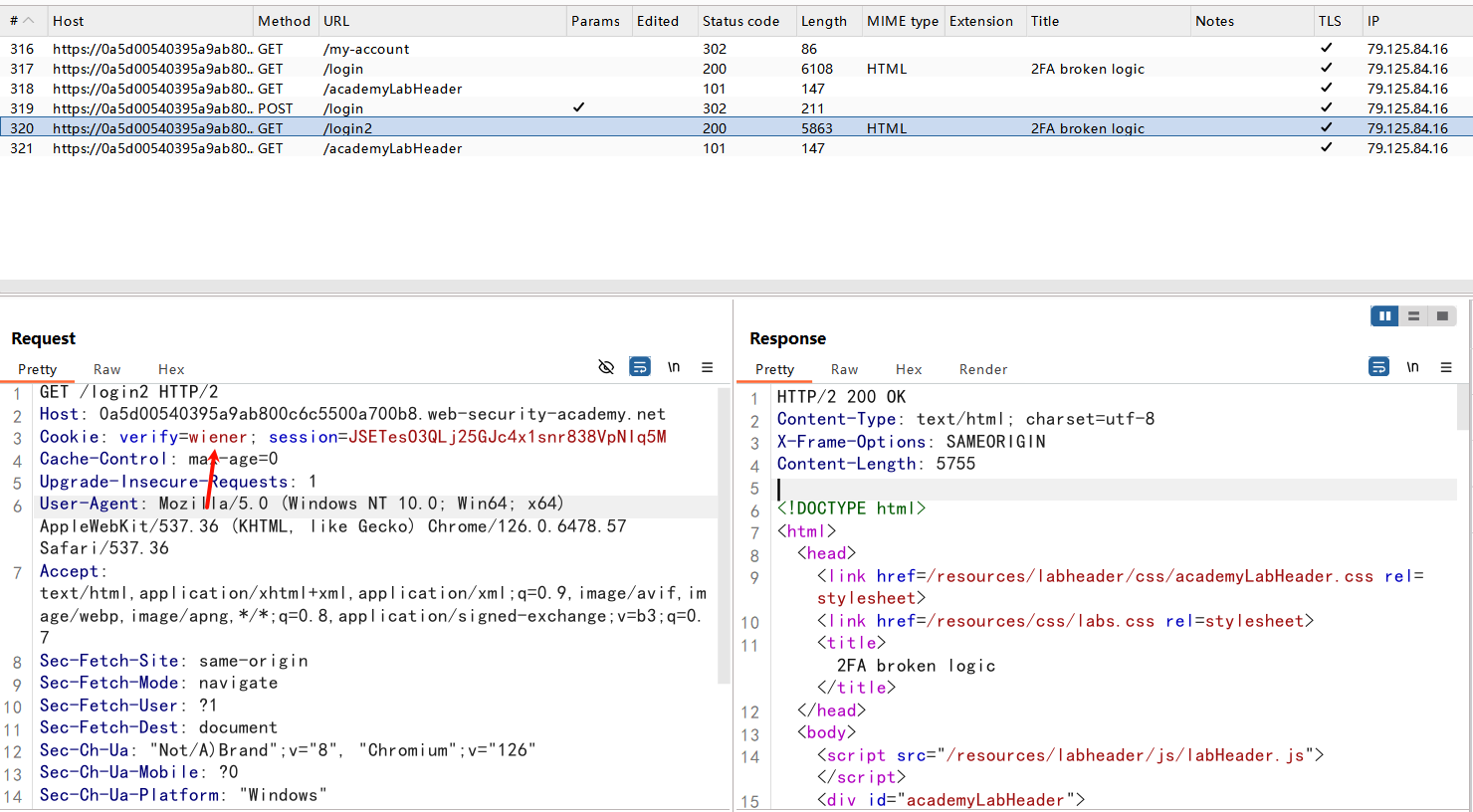This screenshot has height=812, width=1473.
Task: Switch to combined tabbed layout icon
Action: pos(1442,316)
